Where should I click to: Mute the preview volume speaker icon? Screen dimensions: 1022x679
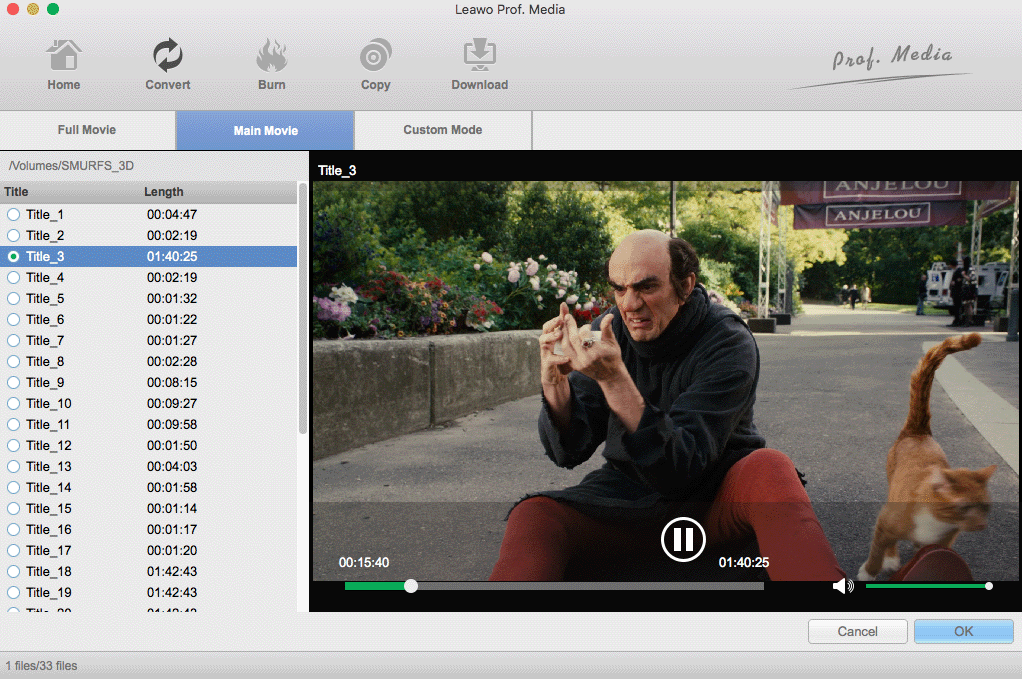pyautogui.click(x=842, y=586)
